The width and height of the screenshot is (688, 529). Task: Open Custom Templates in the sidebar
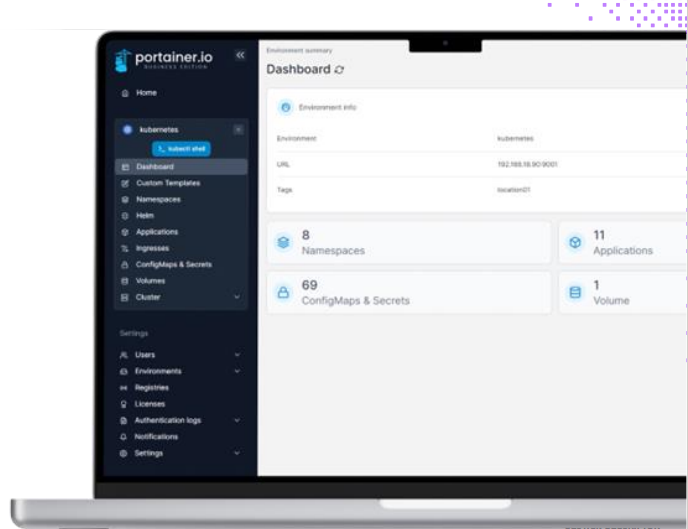pos(167,183)
